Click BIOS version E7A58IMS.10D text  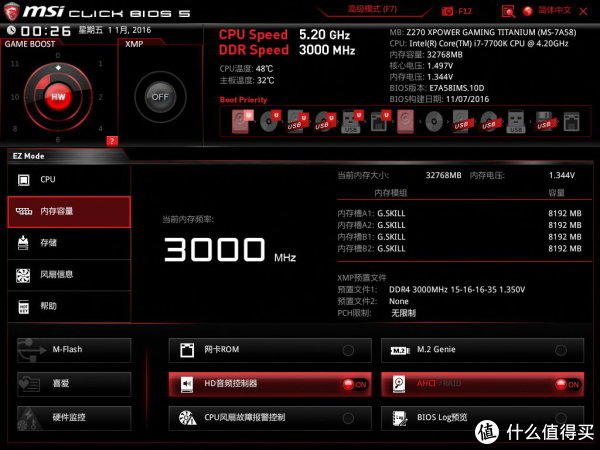[457, 88]
